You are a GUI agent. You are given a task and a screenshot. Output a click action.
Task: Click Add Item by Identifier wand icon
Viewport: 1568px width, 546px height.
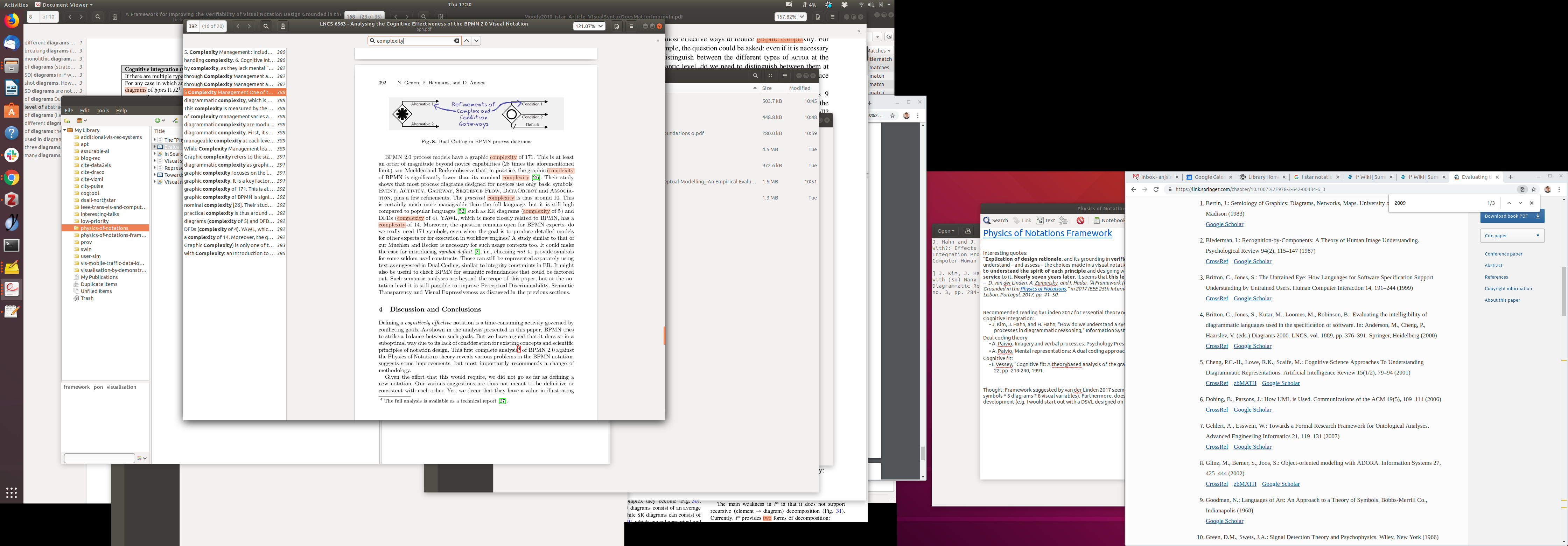coord(175,120)
